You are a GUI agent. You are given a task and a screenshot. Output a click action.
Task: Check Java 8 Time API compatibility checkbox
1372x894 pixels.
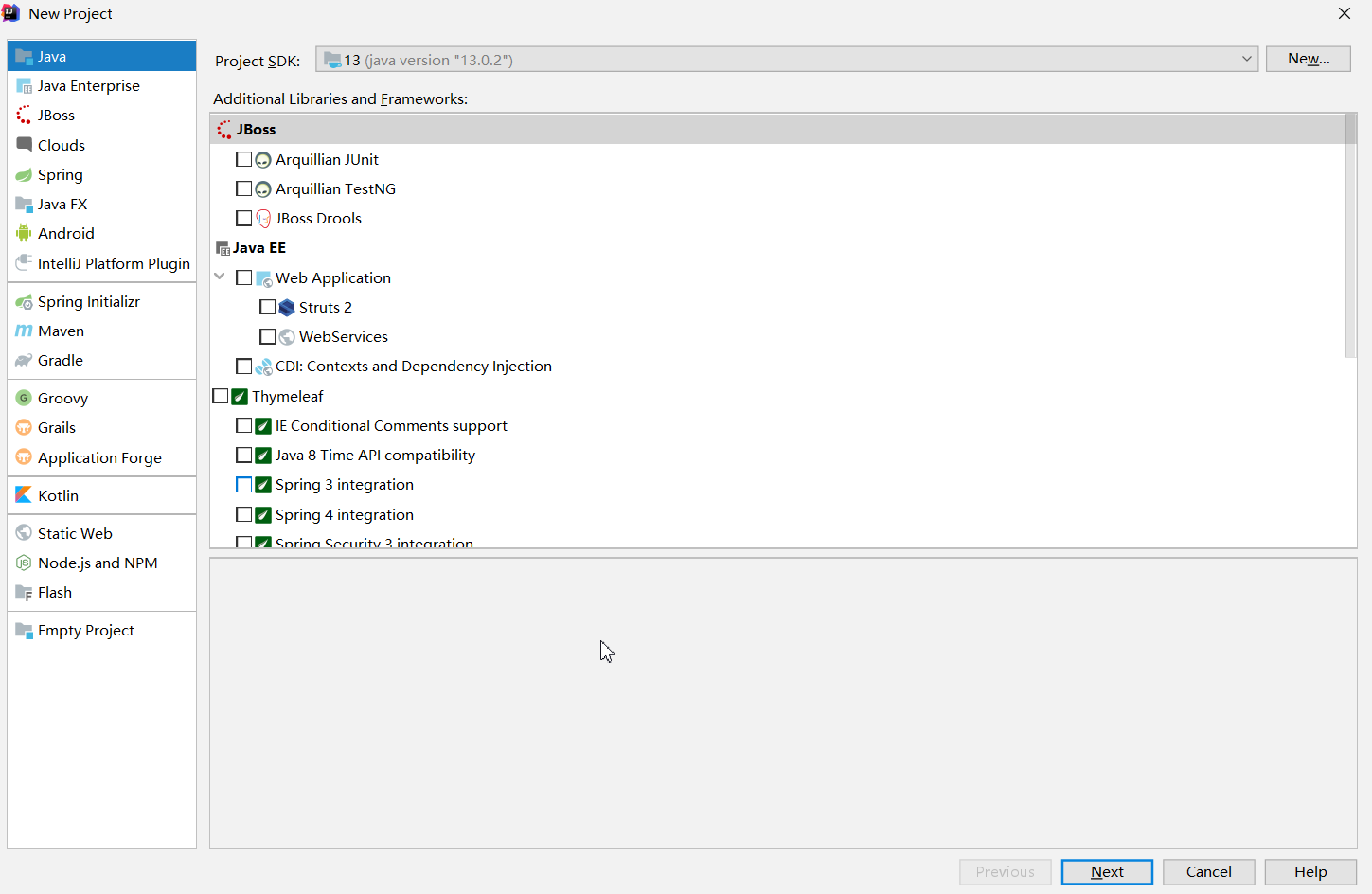pos(243,455)
